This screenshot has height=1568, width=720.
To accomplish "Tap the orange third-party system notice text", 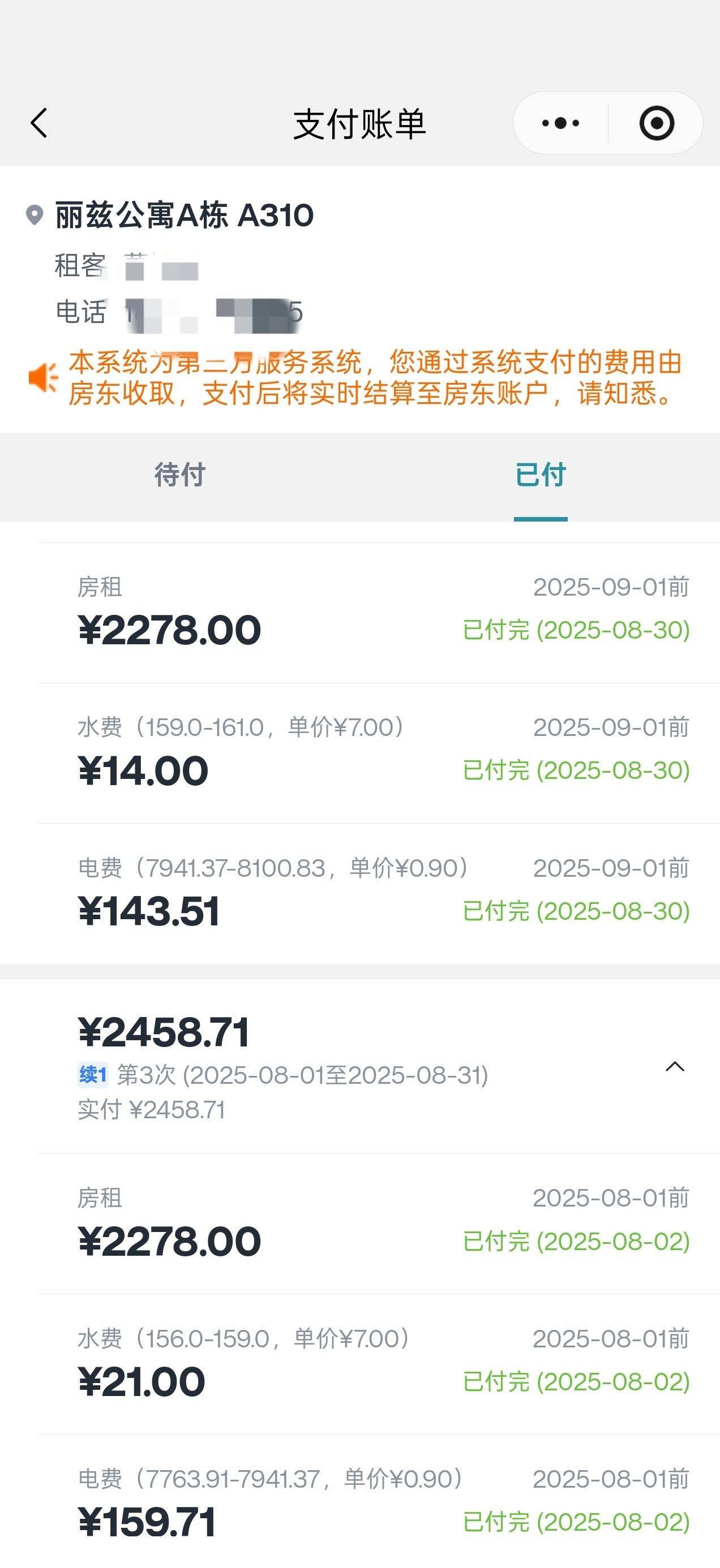I will (x=374, y=377).
